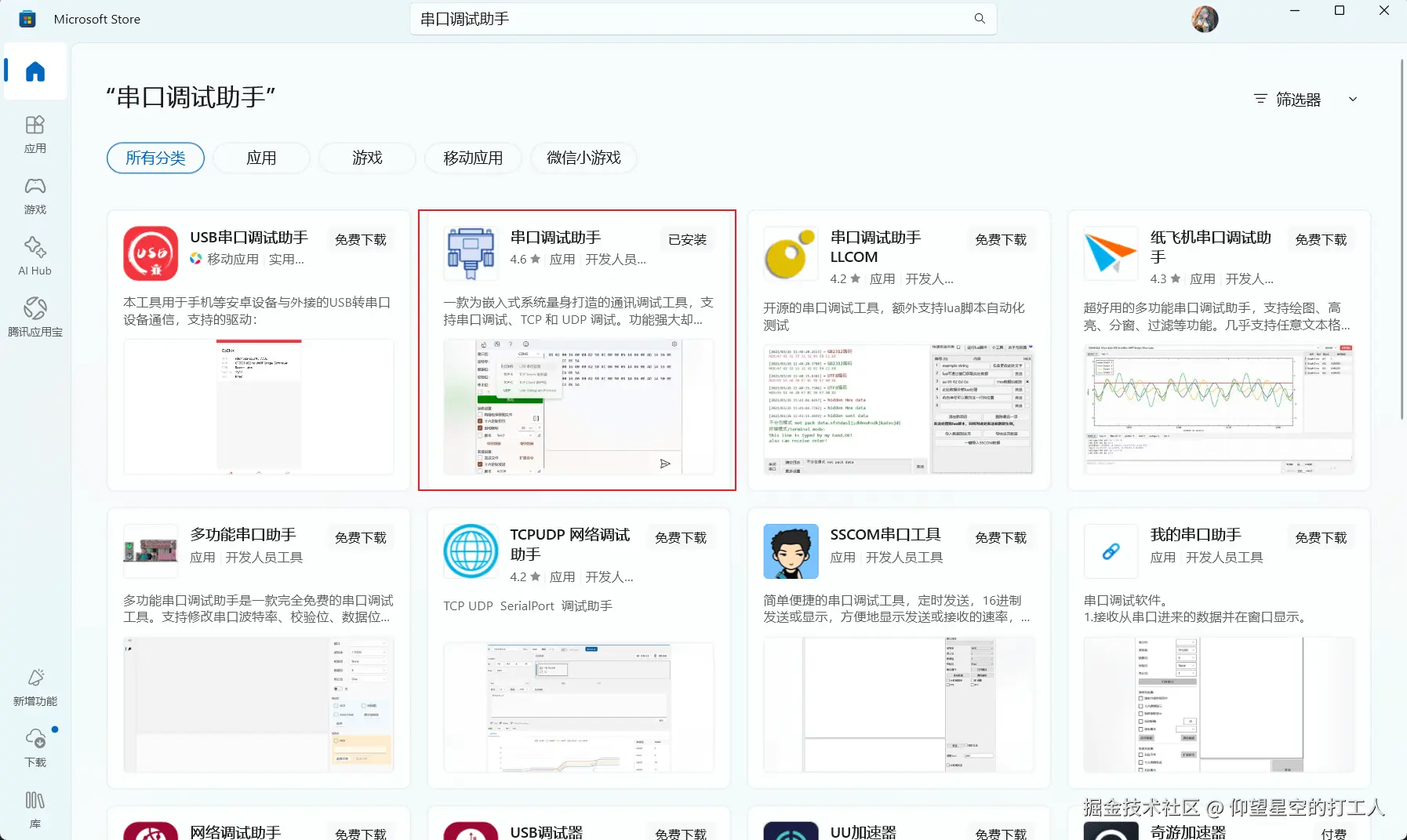Click 免费下载 for SSCOM串口工具
The image size is (1407, 840).
tap(1001, 537)
